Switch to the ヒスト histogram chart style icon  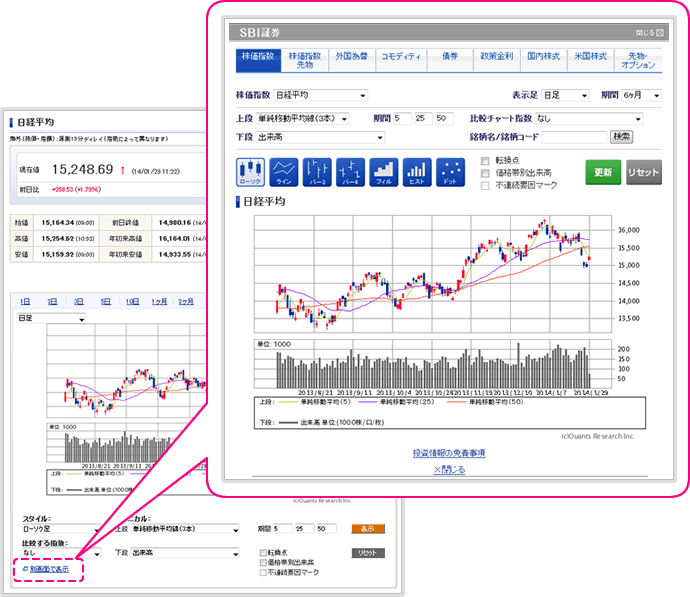tap(417, 172)
